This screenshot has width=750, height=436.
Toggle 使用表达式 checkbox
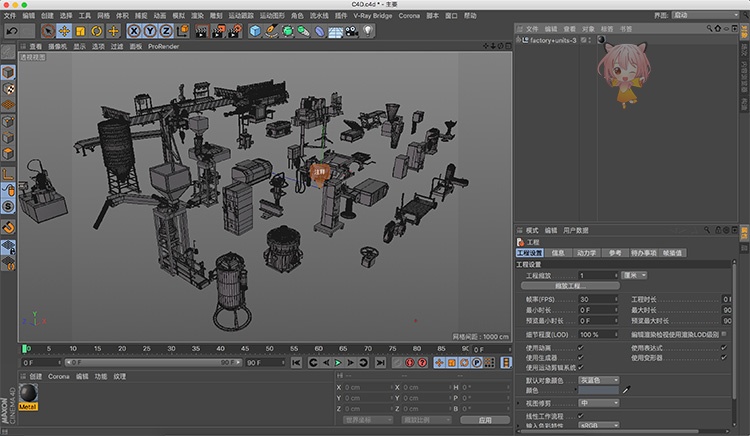coord(724,348)
